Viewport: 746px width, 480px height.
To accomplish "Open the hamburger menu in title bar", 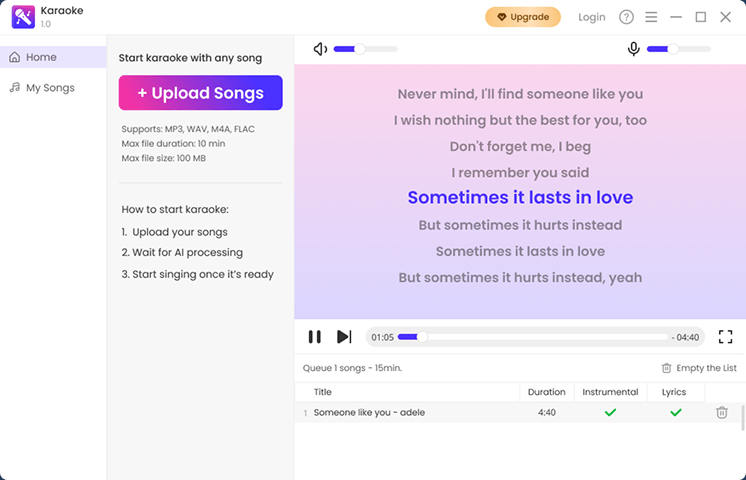I will (x=651, y=17).
